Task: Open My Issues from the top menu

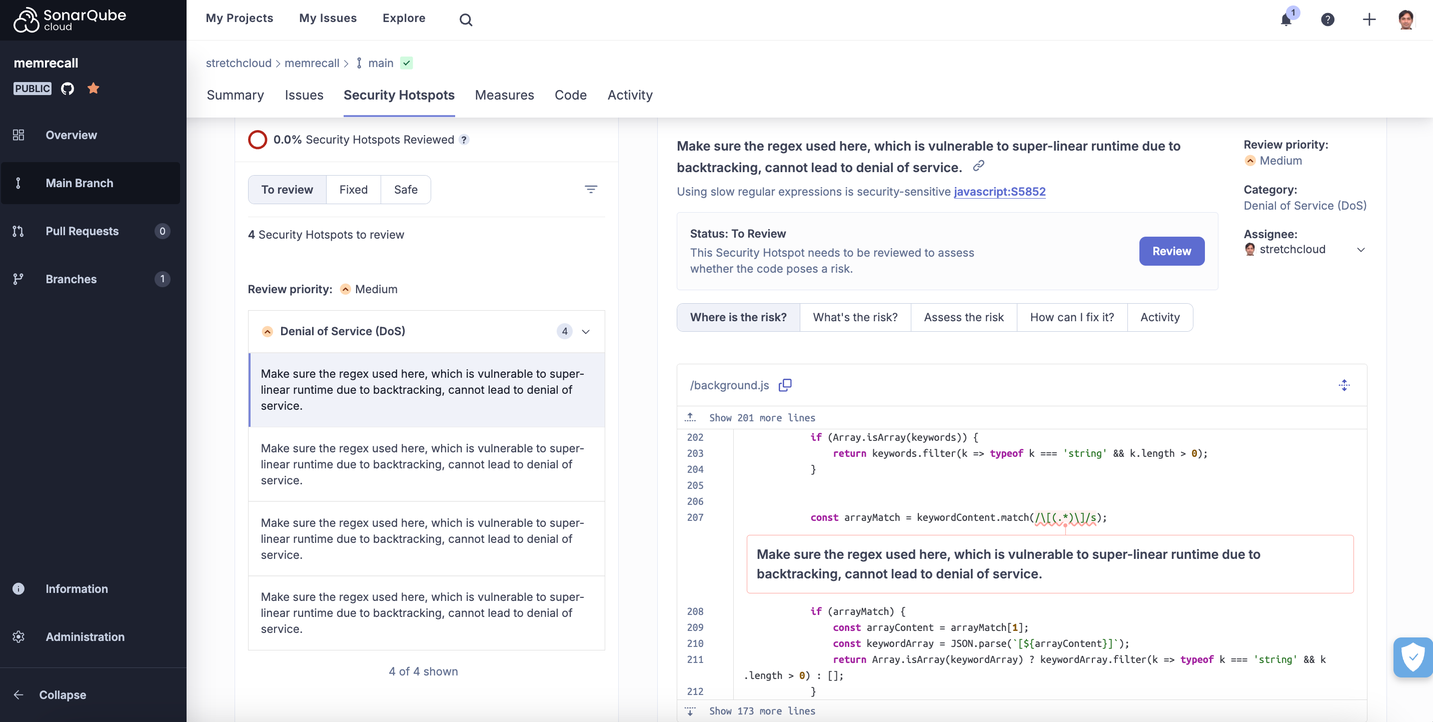Action: pyautogui.click(x=327, y=18)
